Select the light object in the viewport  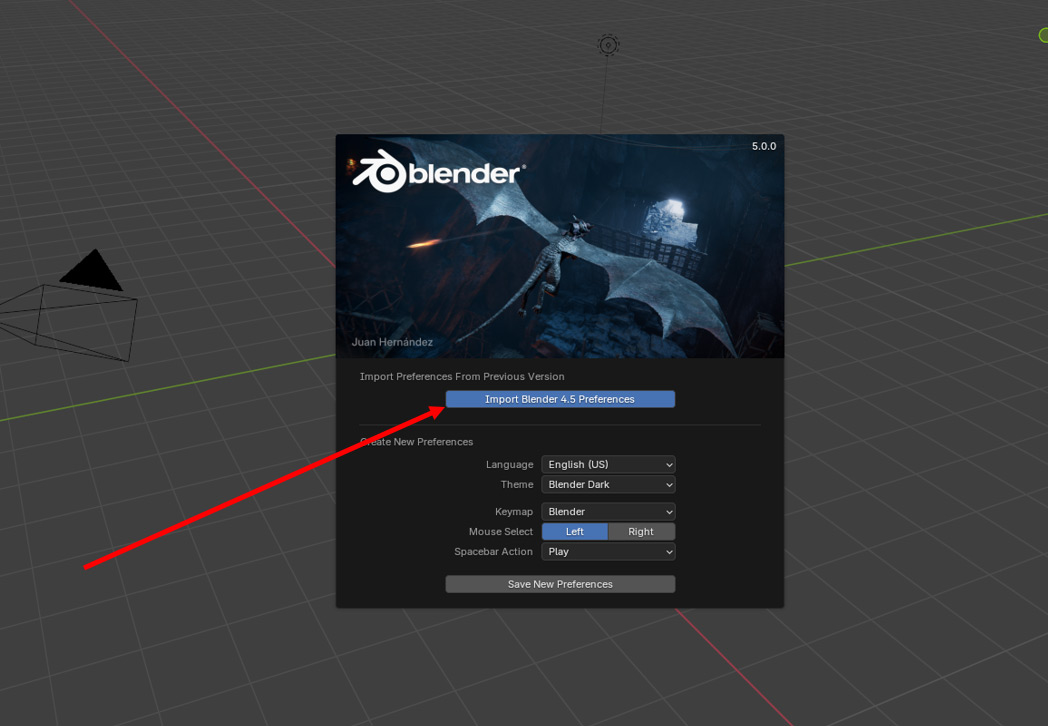pos(608,45)
